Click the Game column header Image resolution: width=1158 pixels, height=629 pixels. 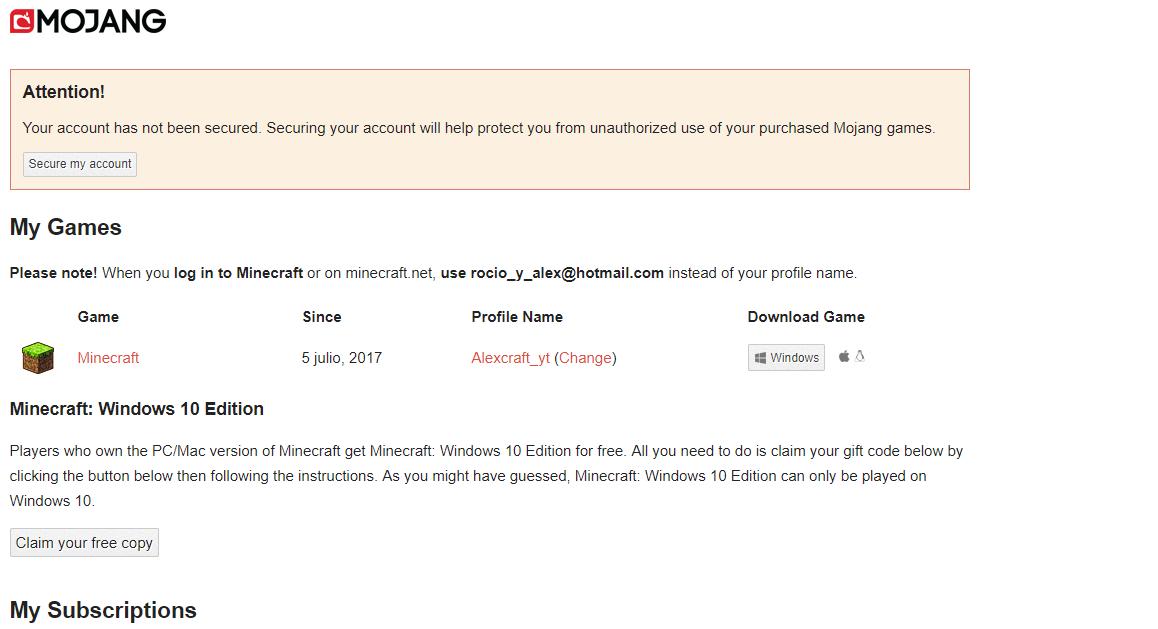pos(98,317)
